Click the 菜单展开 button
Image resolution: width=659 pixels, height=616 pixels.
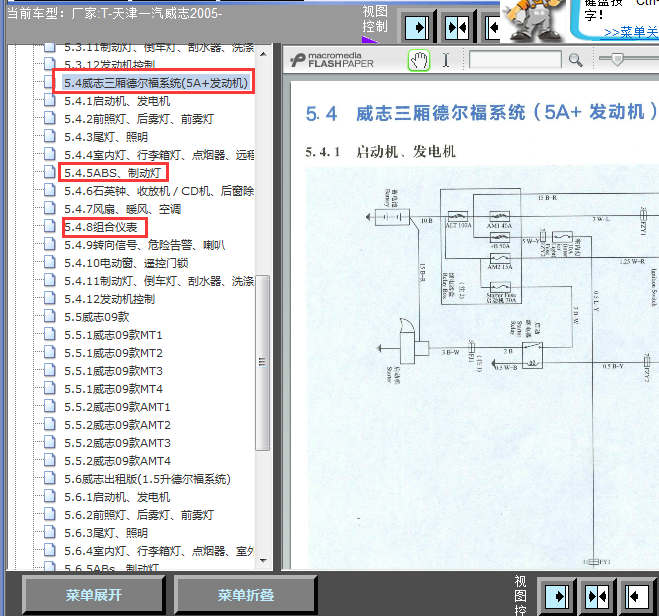click(94, 595)
